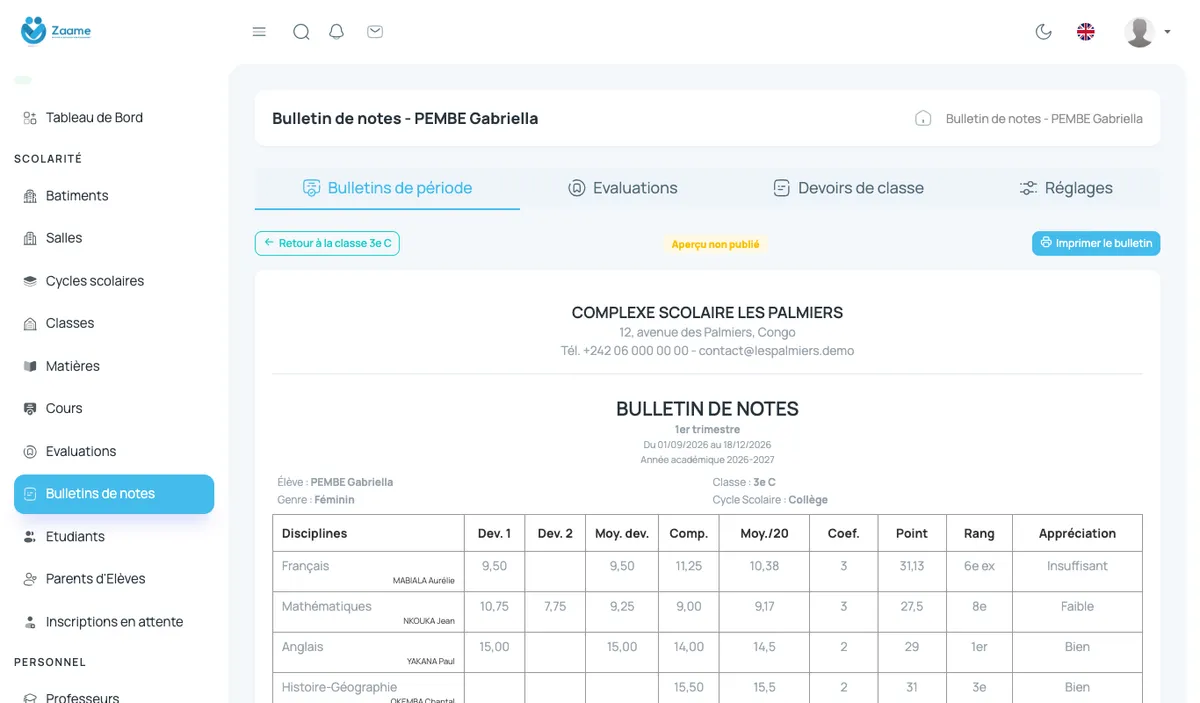
Task: Click teacher name NKOUKA Jean
Action: [429, 621]
